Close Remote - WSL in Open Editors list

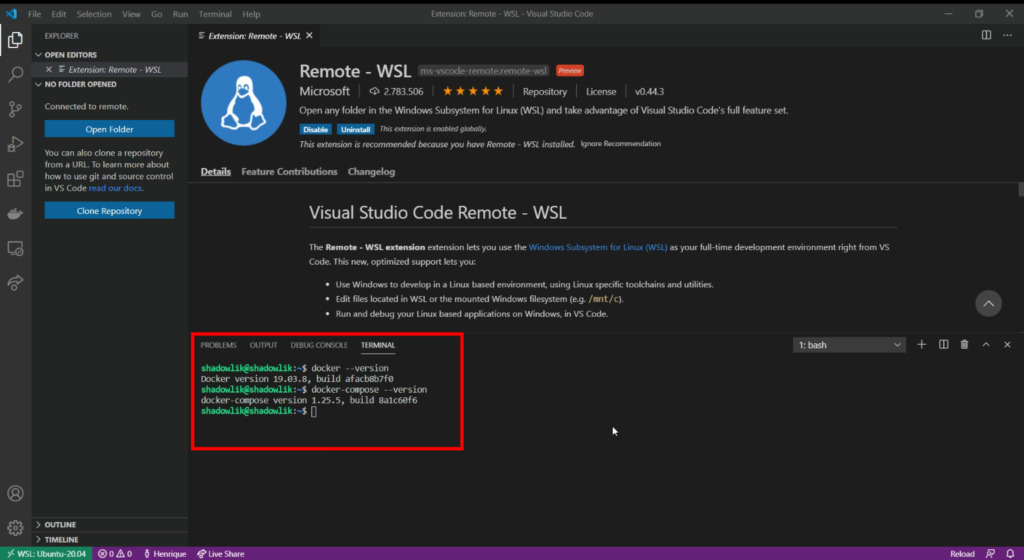(49, 69)
